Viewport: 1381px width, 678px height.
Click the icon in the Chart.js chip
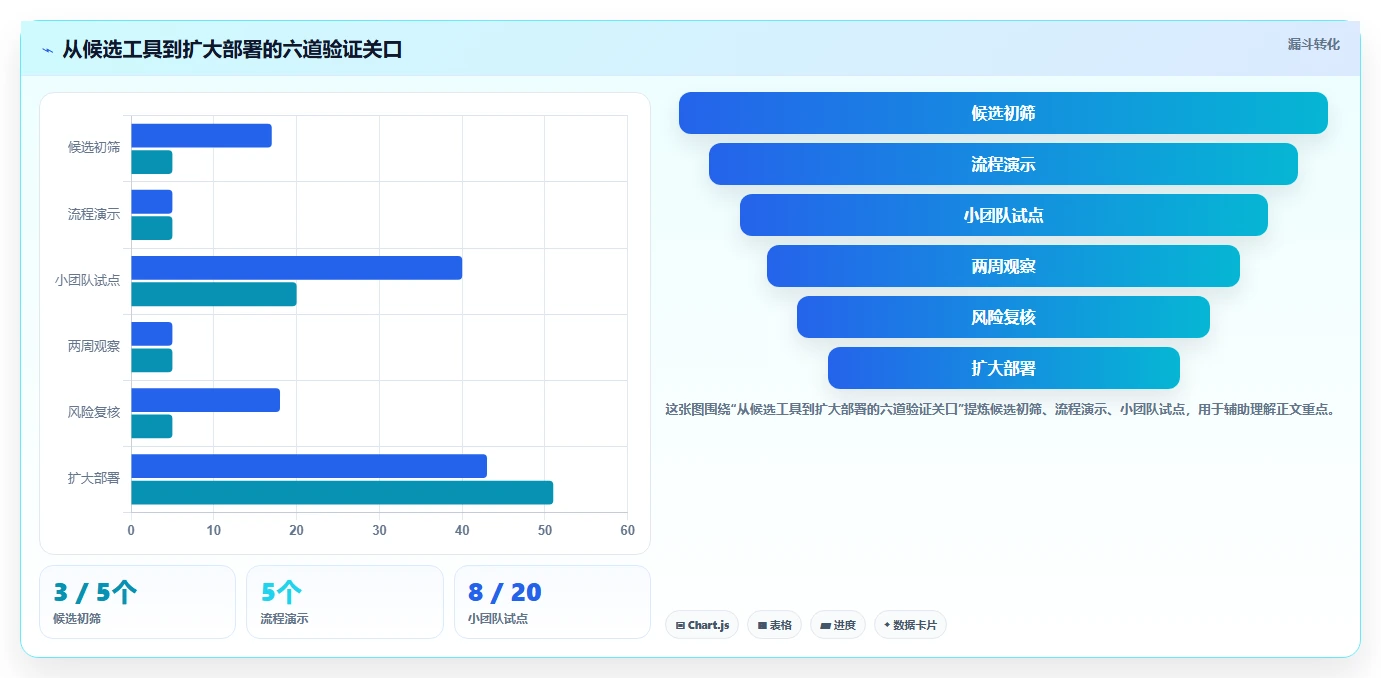(x=680, y=625)
